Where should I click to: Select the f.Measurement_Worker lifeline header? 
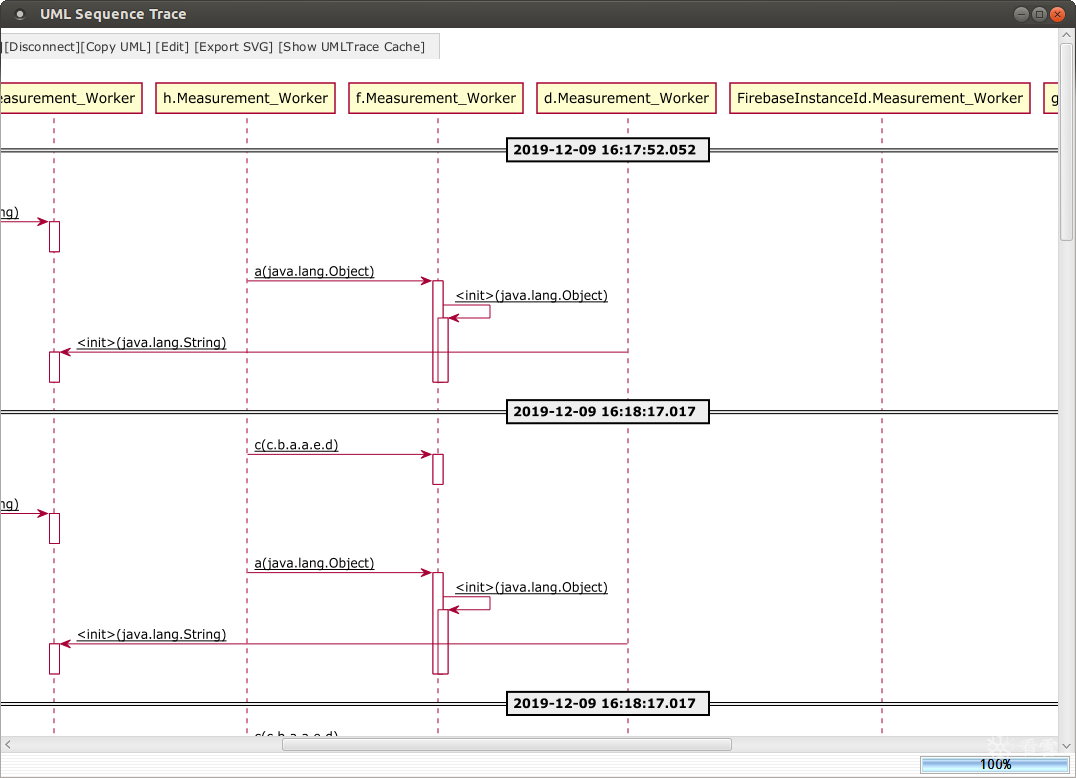(x=436, y=98)
